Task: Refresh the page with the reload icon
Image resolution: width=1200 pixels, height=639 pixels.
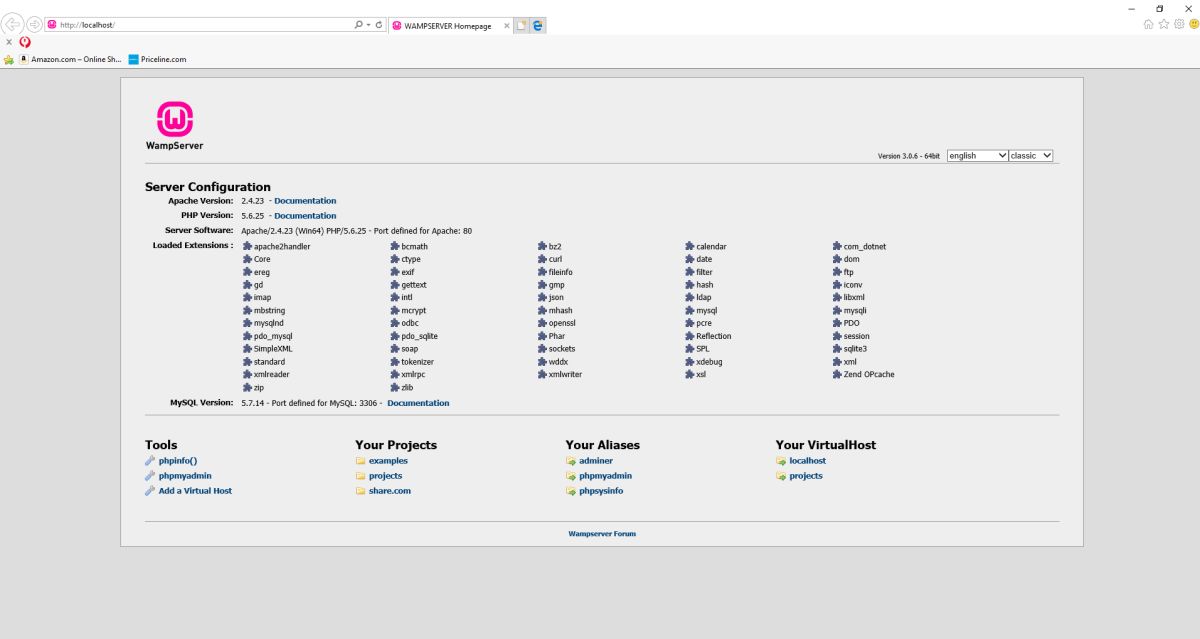Action: pyautogui.click(x=379, y=25)
